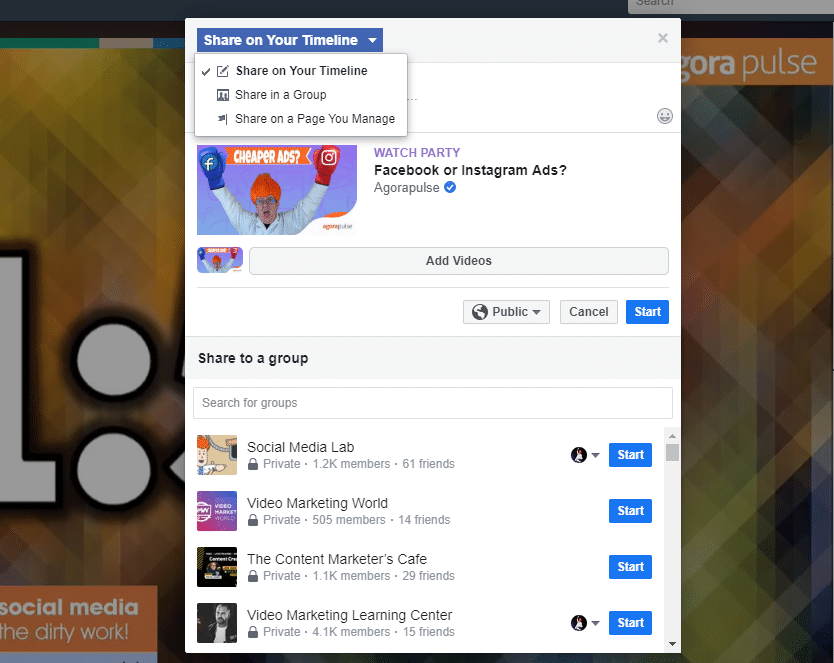Focus the Search for groups field
This screenshot has height=663, width=834.
(433, 403)
